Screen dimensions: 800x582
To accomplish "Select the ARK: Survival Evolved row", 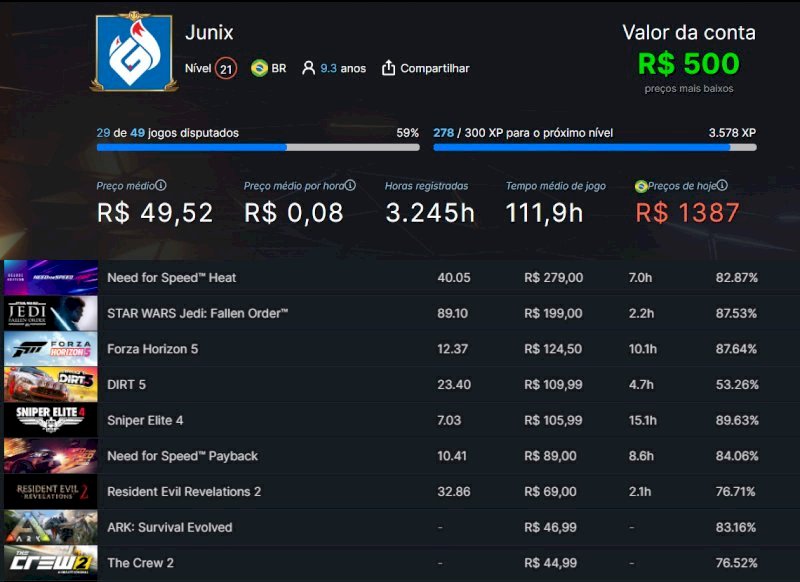I will (400, 527).
